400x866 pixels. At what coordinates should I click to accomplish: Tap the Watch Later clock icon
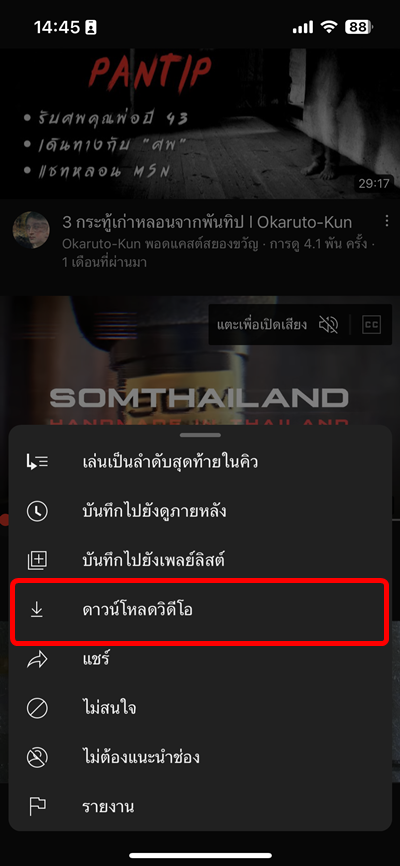pos(37,511)
